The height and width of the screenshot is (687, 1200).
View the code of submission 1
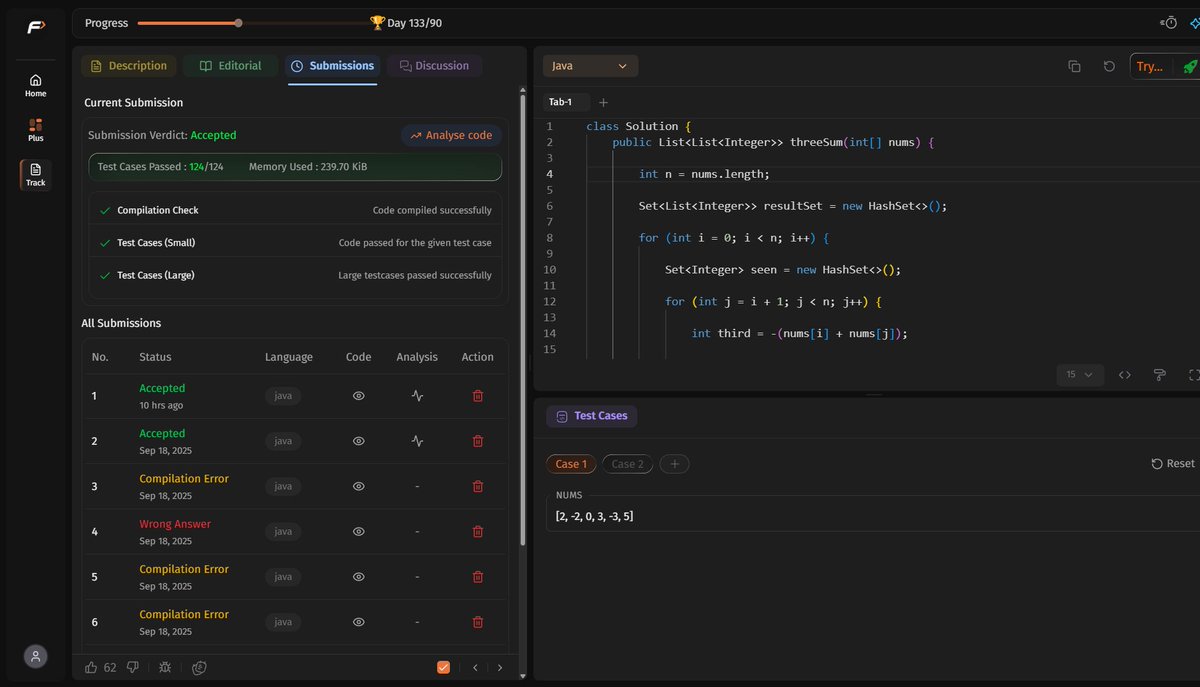[x=358, y=396]
